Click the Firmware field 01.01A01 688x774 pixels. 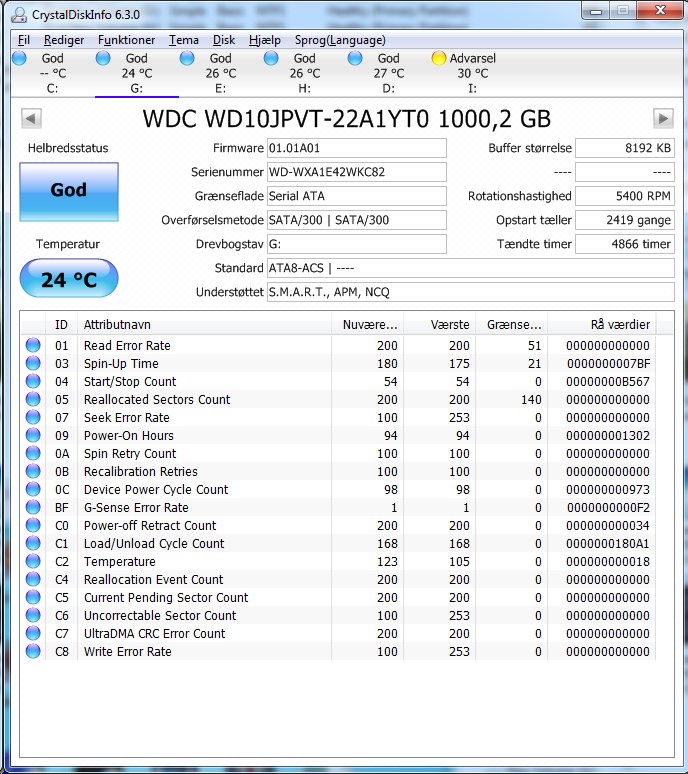(x=357, y=148)
